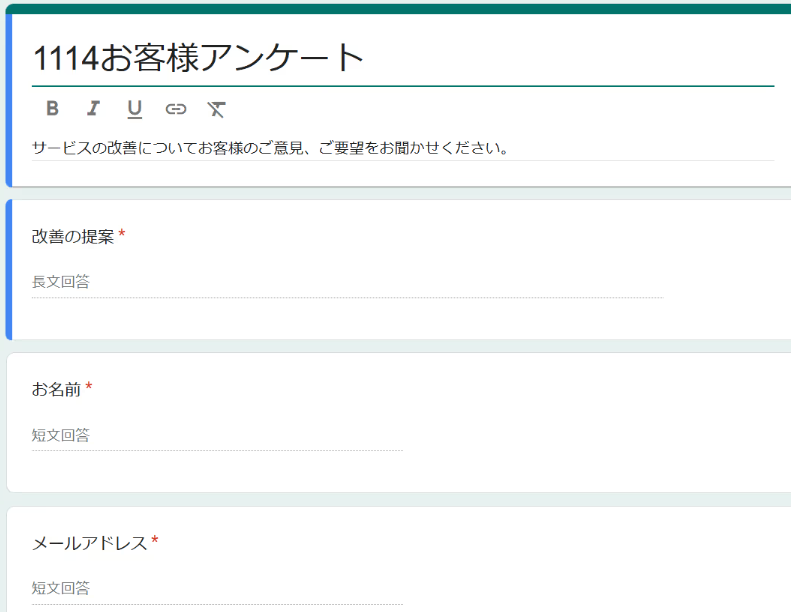
Task: Select the お名前 question title
Action: click(x=56, y=389)
